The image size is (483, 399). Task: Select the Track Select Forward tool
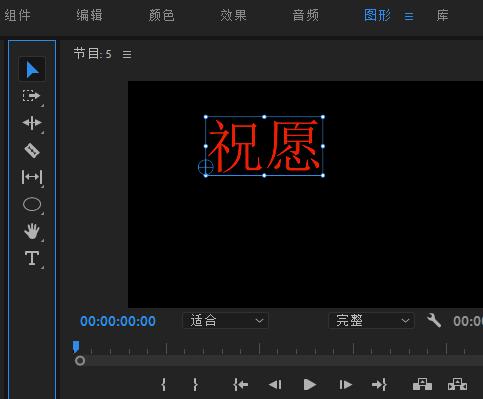[32, 96]
